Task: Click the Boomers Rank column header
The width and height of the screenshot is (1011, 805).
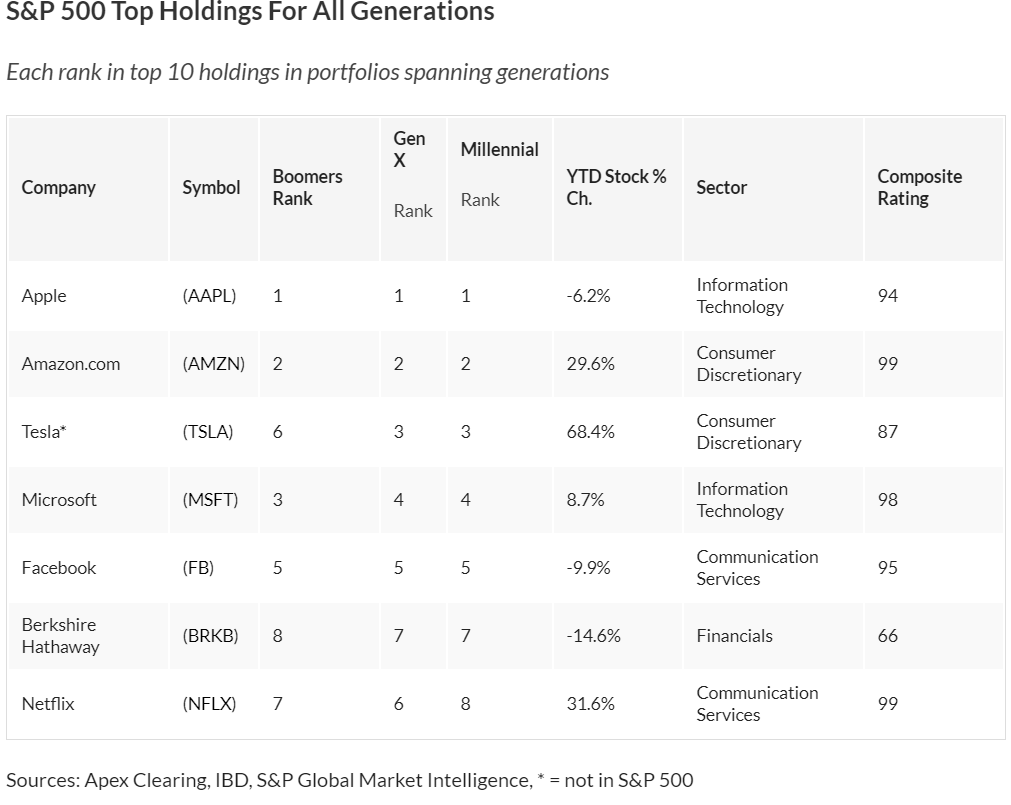Action: 307,188
